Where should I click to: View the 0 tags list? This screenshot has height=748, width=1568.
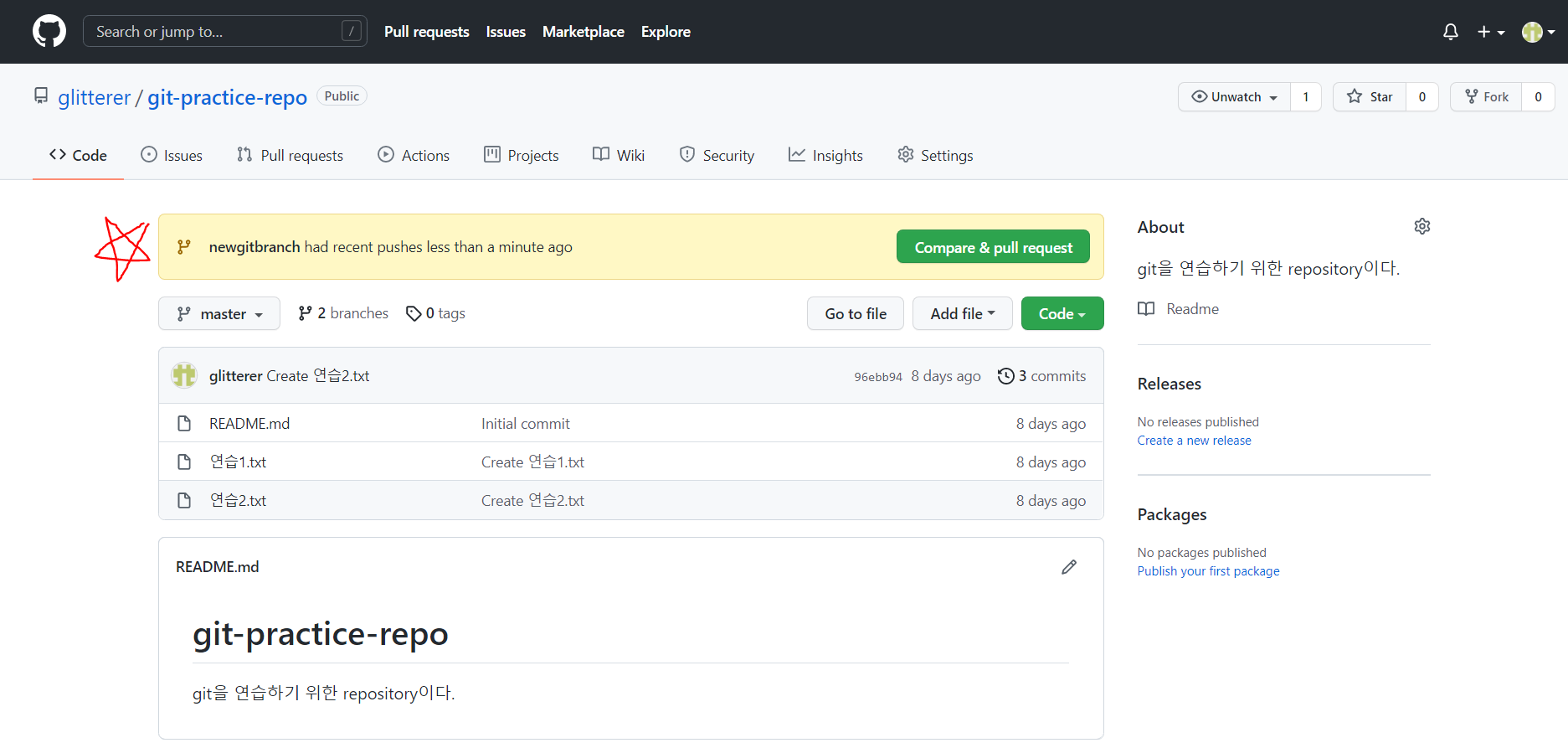435,313
